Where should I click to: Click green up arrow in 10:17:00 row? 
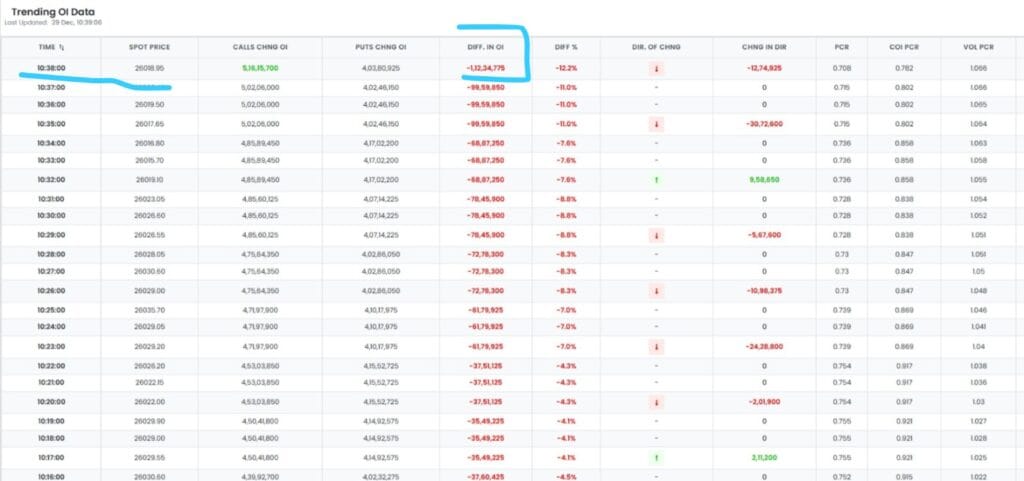(x=656, y=457)
